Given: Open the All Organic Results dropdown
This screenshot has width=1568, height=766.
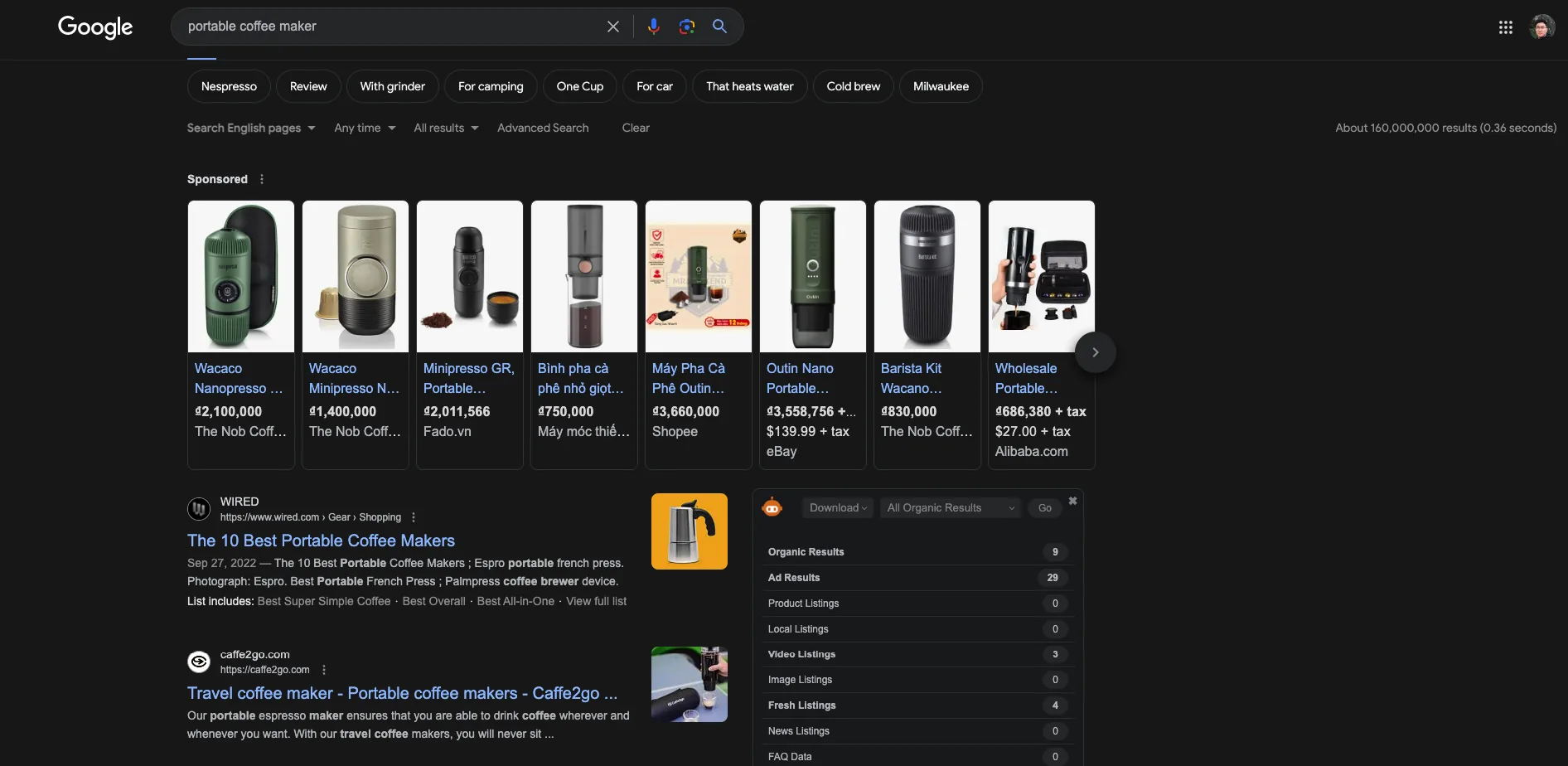Looking at the screenshot, I should [x=951, y=508].
